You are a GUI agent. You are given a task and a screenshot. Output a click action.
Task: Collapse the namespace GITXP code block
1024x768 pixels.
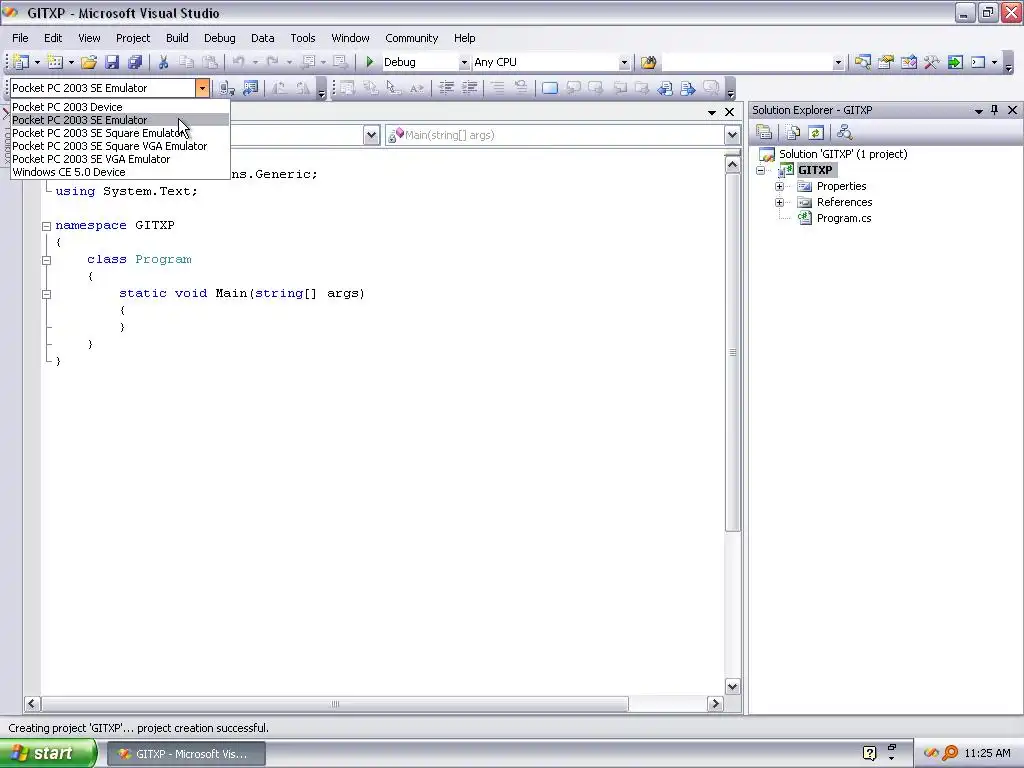pyautogui.click(x=46, y=226)
